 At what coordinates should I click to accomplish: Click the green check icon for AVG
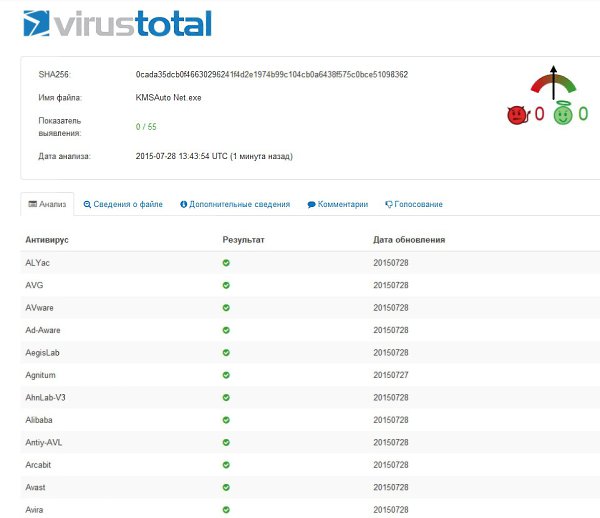226,285
